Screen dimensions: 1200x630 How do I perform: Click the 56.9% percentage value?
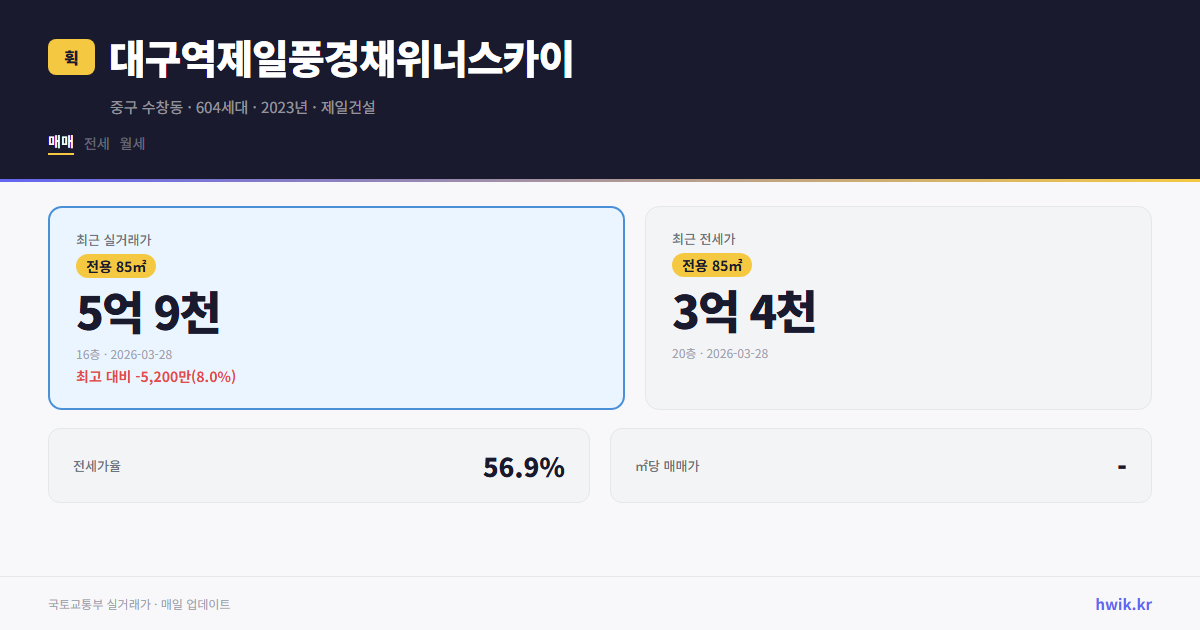click(523, 465)
